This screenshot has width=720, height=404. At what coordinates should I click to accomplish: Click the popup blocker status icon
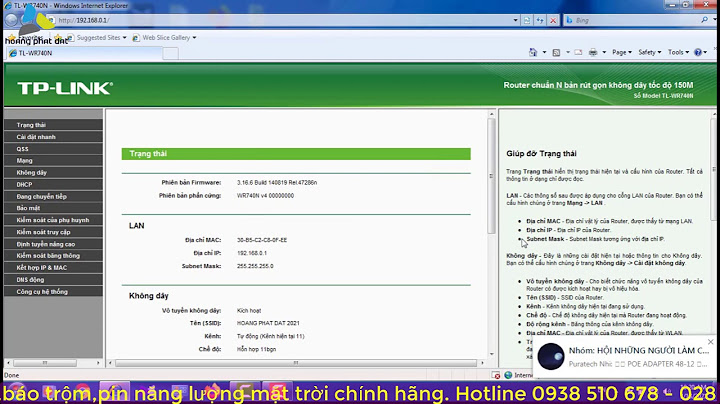click(496, 375)
